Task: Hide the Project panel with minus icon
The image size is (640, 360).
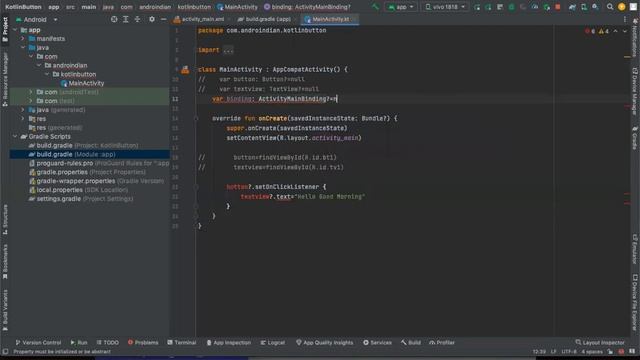Action: (163, 19)
